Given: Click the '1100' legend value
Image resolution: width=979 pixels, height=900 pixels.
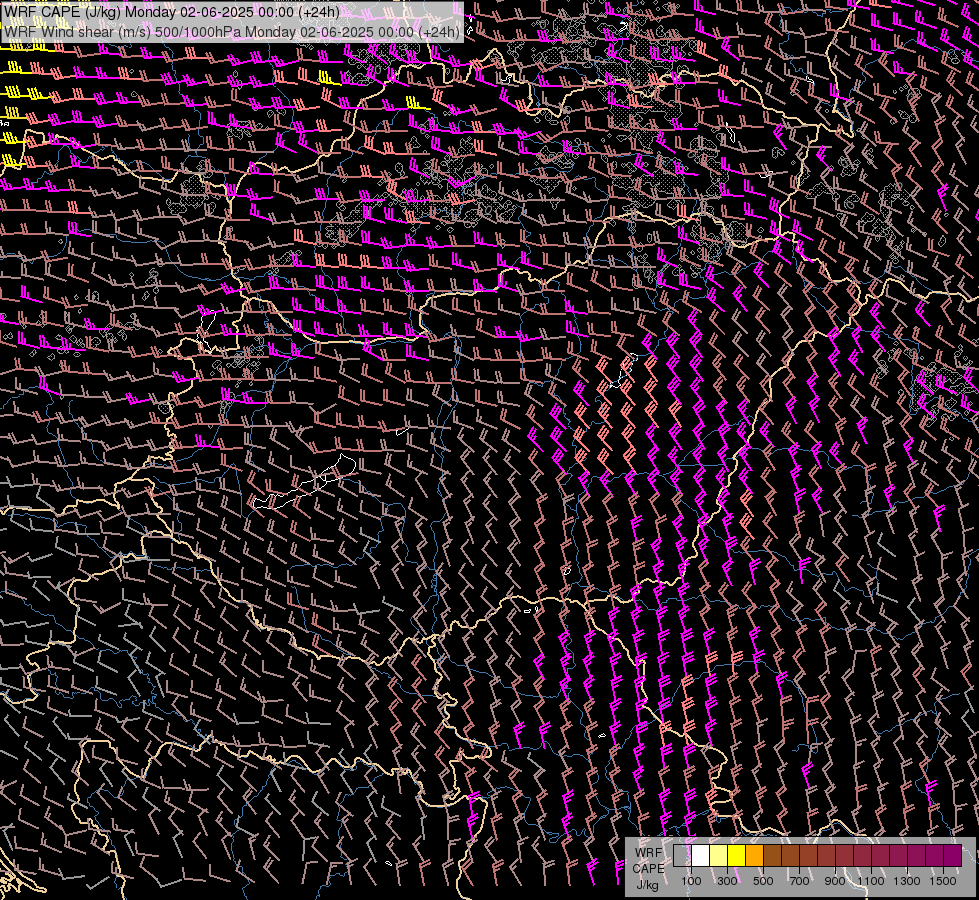Looking at the screenshot, I should 871,881.
